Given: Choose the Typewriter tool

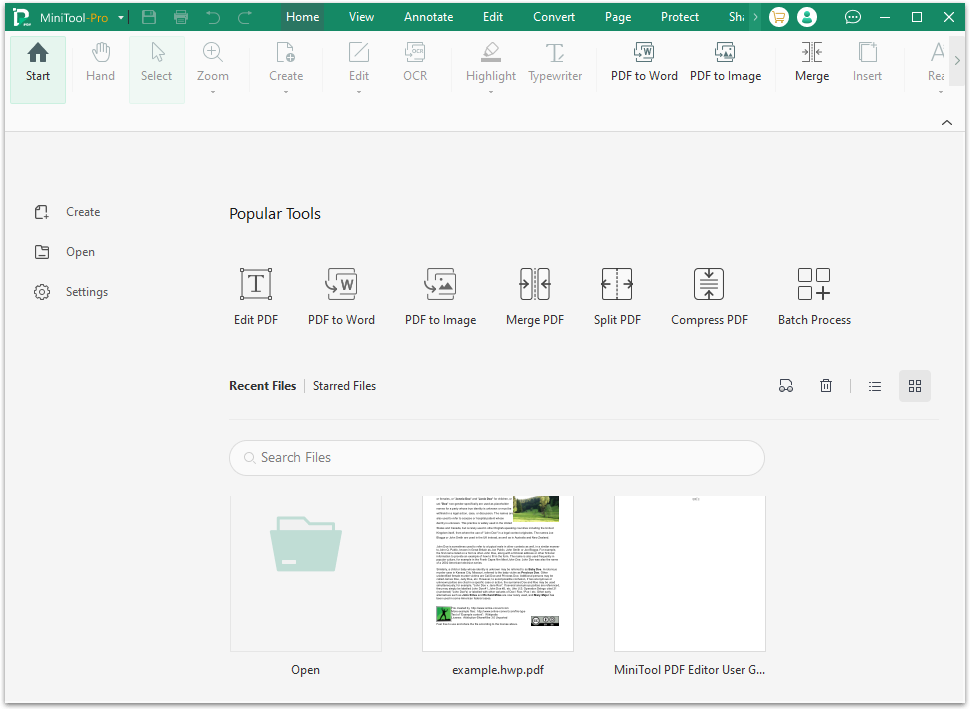Looking at the screenshot, I should 555,62.
